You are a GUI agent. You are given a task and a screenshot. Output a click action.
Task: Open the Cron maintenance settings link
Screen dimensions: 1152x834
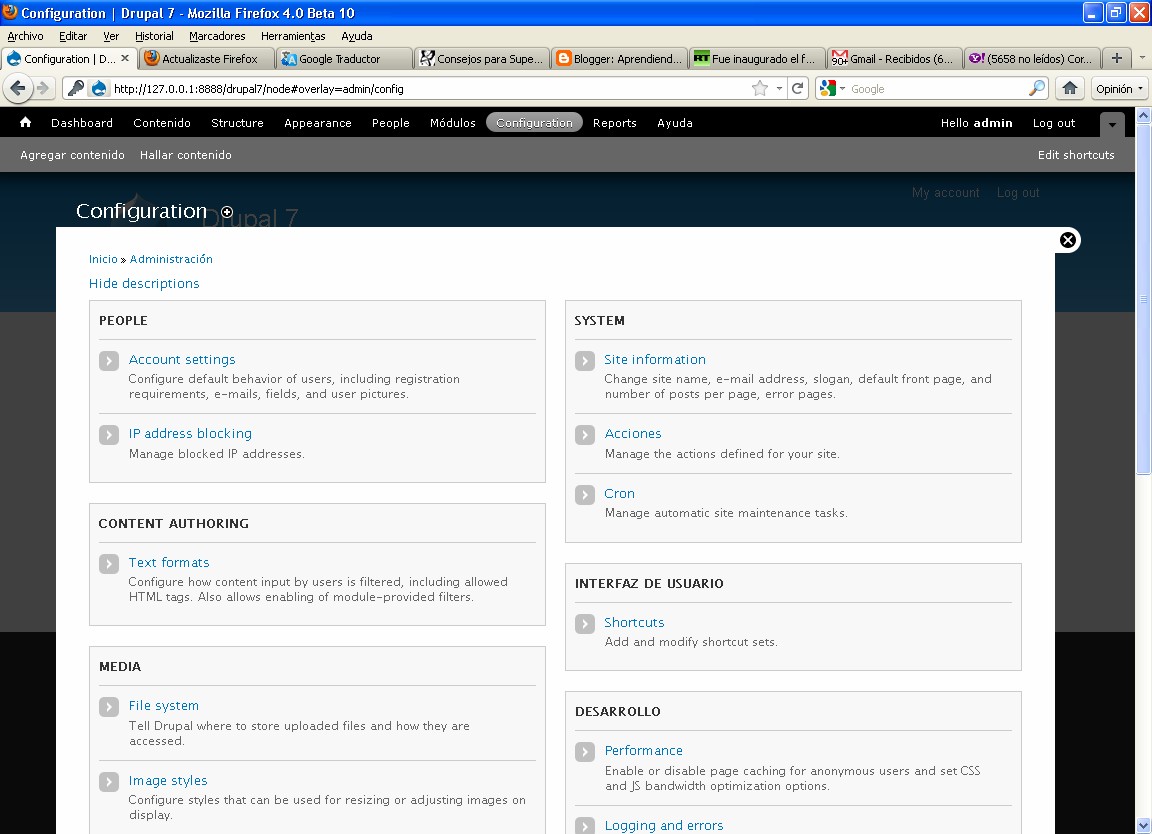619,493
